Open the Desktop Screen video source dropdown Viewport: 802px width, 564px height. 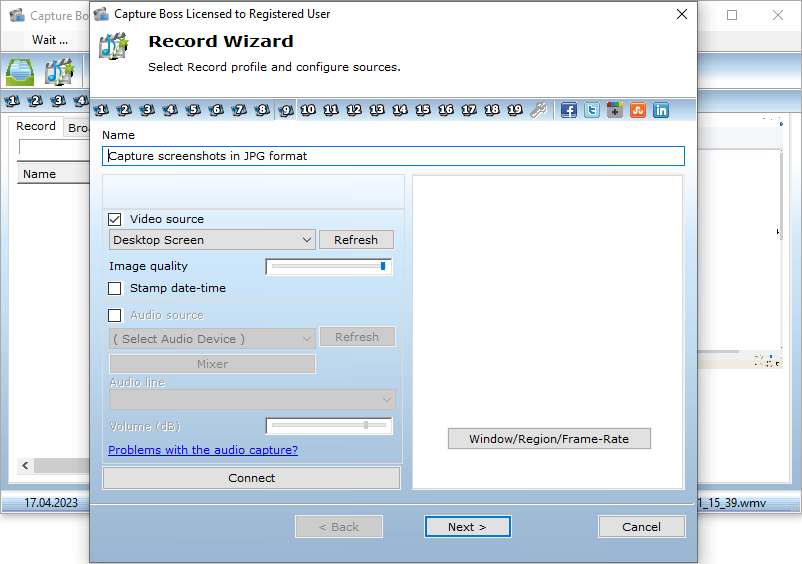point(212,240)
